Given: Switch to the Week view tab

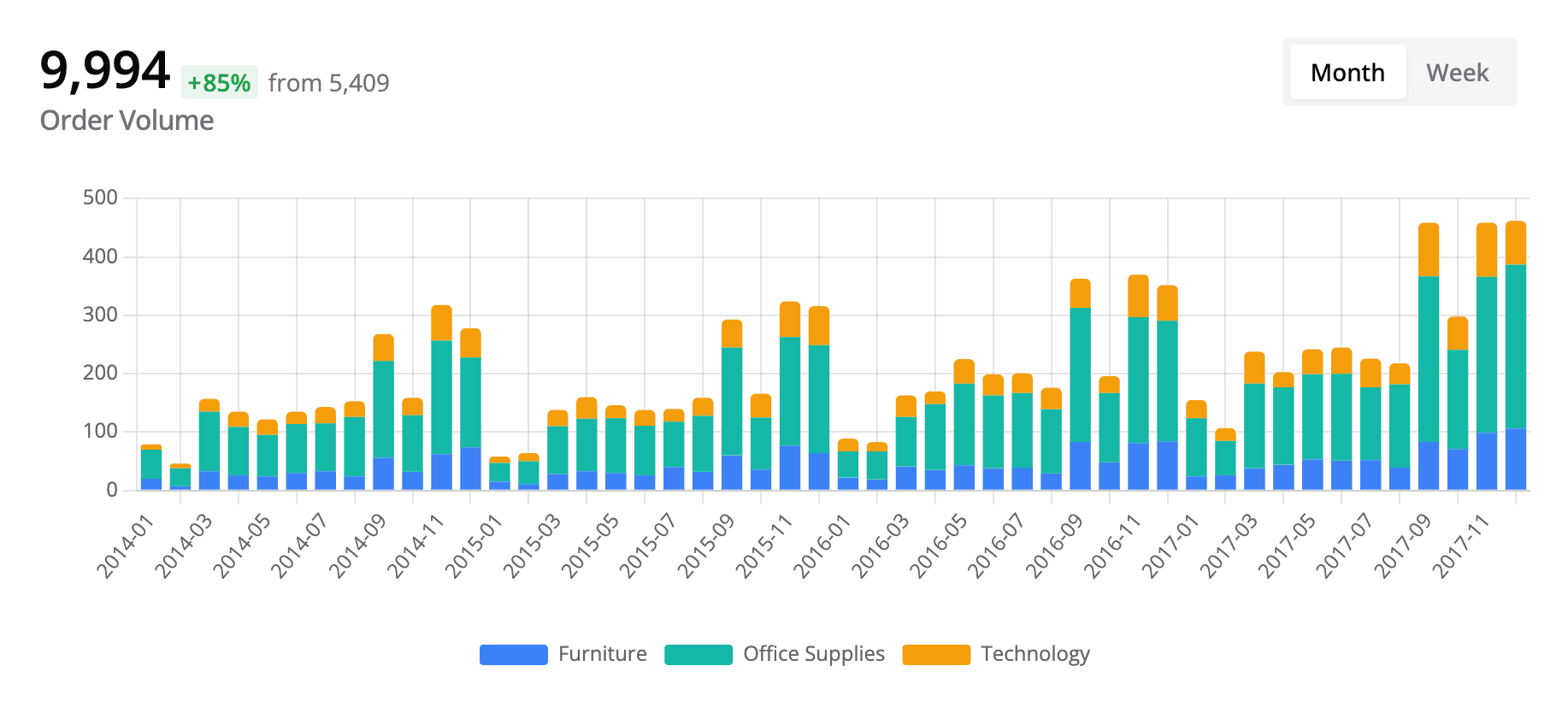Looking at the screenshot, I should click(x=1457, y=73).
